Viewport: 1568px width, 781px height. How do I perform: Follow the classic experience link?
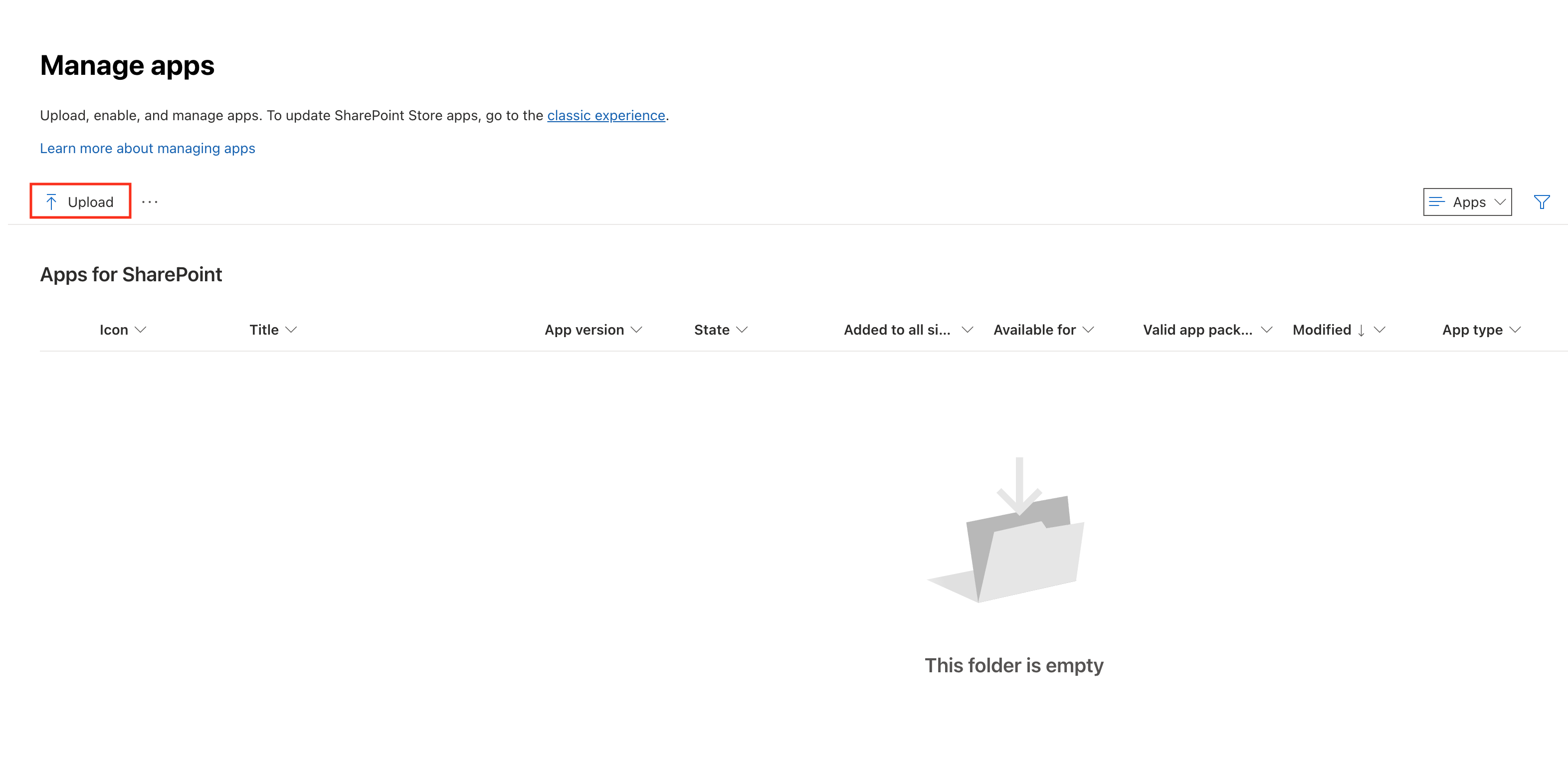[x=605, y=116]
